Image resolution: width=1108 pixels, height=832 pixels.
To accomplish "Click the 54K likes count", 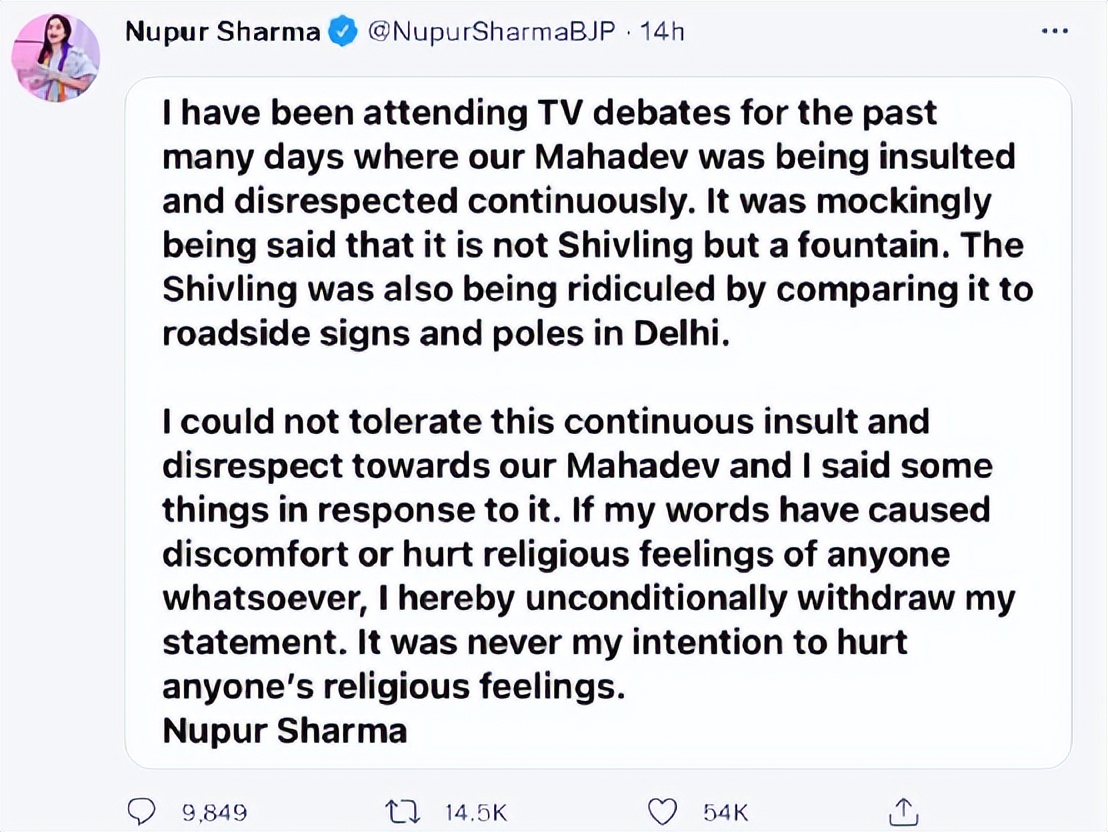I will pyautogui.click(x=725, y=810).
